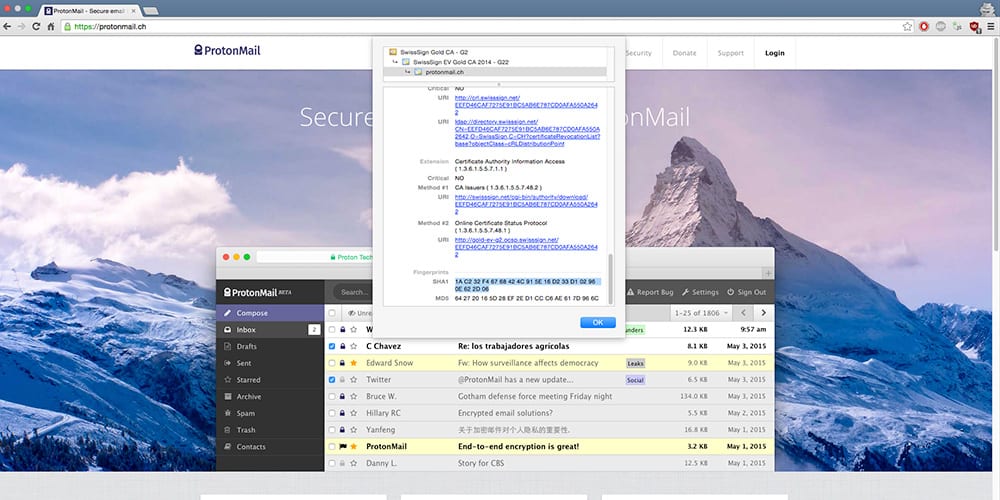Open the Spam folder
This screenshot has height=500, width=1000.
270,413
